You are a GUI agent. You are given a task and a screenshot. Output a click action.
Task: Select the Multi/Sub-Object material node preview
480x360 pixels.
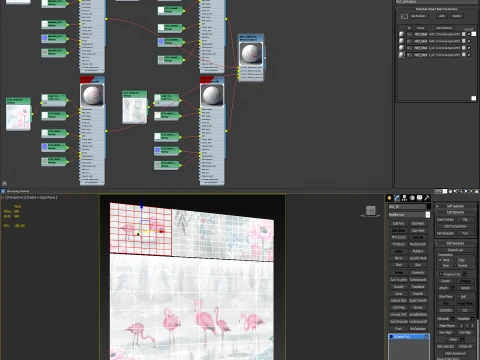[251, 53]
